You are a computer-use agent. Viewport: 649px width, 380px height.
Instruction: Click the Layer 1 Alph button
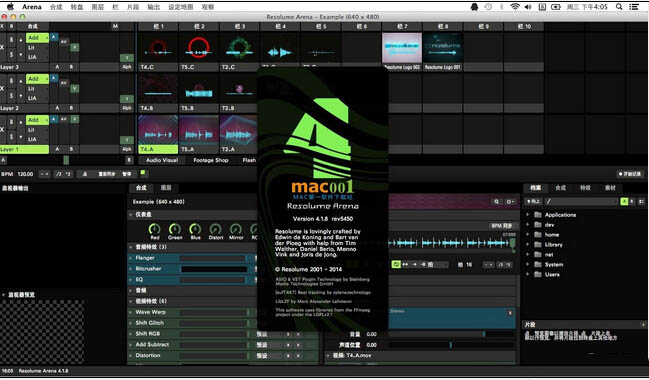(x=127, y=149)
